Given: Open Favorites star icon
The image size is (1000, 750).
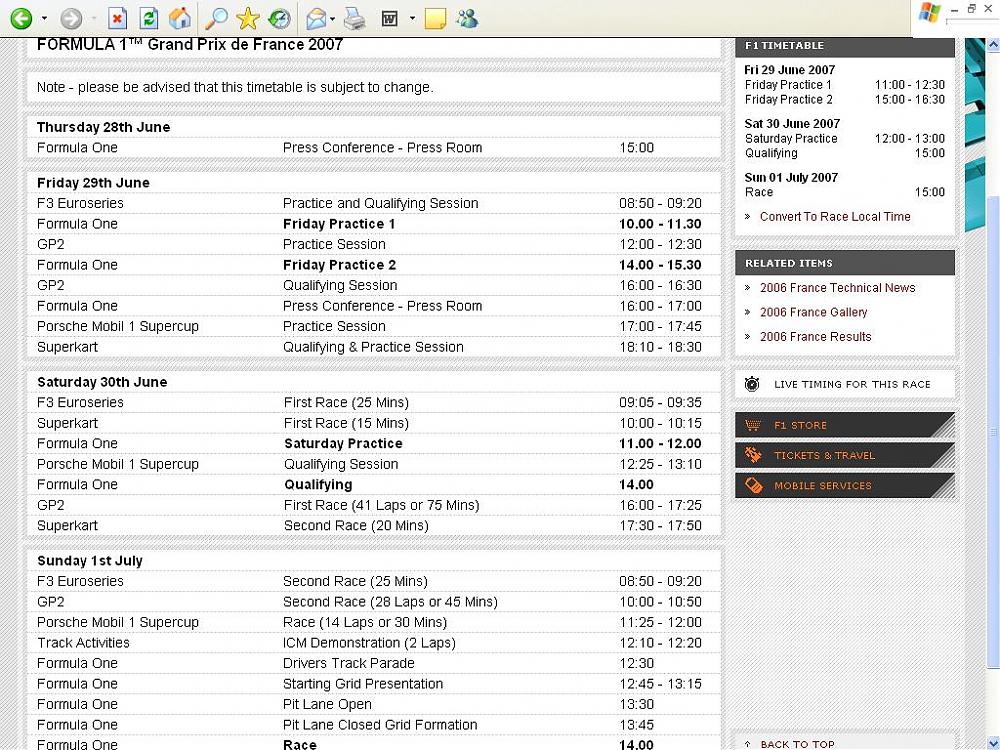Looking at the screenshot, I should [248, 18].
